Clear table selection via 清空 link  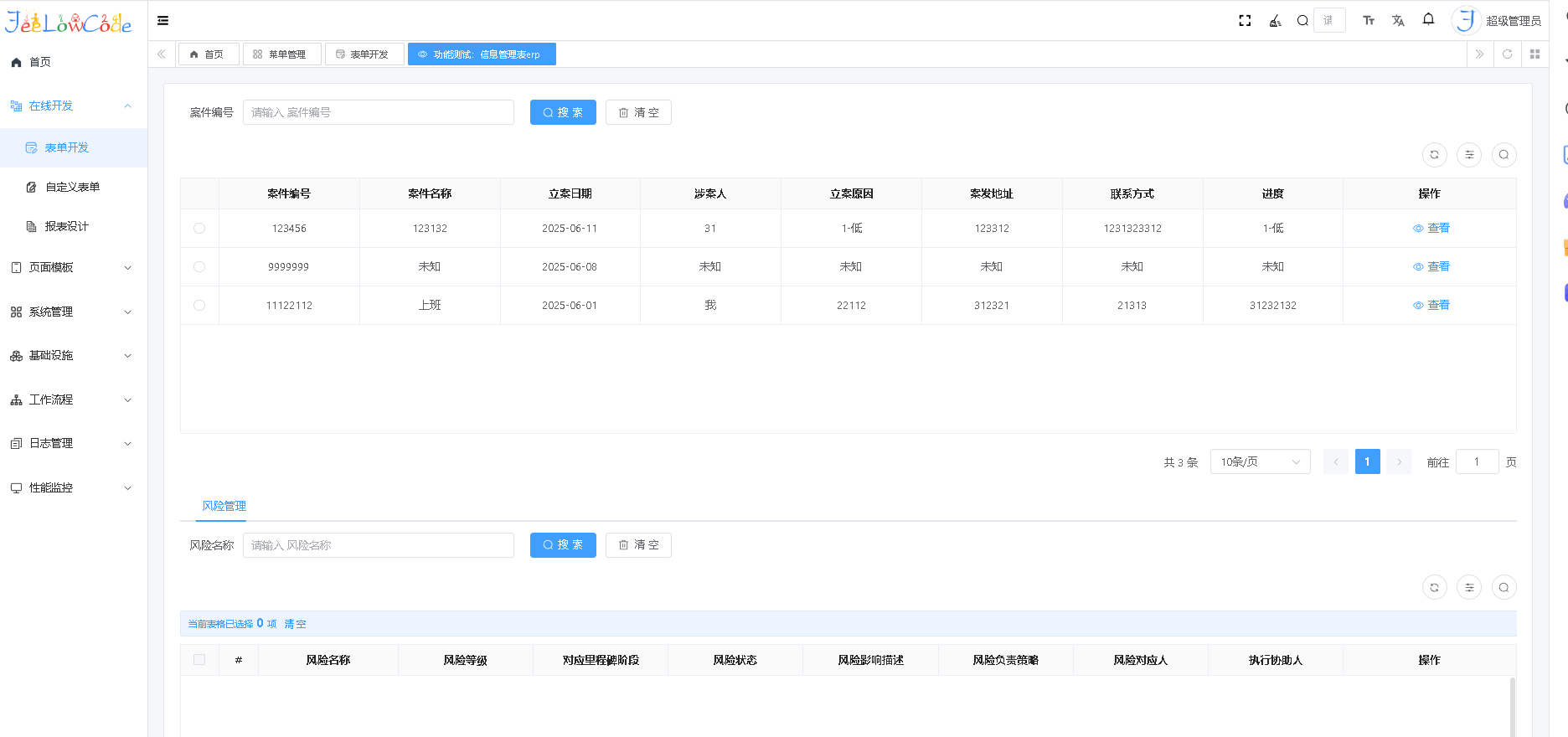tap(295, 624)
